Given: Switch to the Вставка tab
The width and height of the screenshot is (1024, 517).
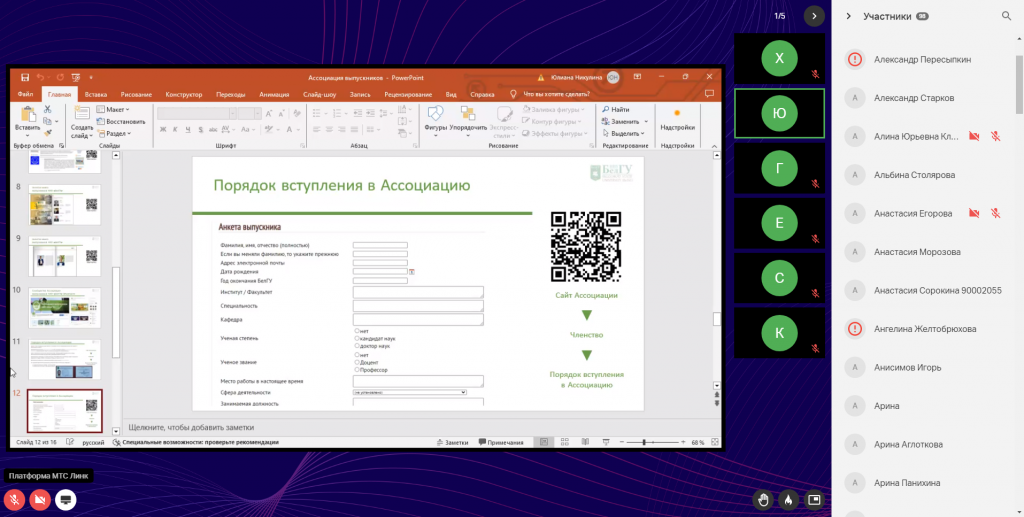Looking at the screenshot, I should pyautogui.click(x=96, y=95).
